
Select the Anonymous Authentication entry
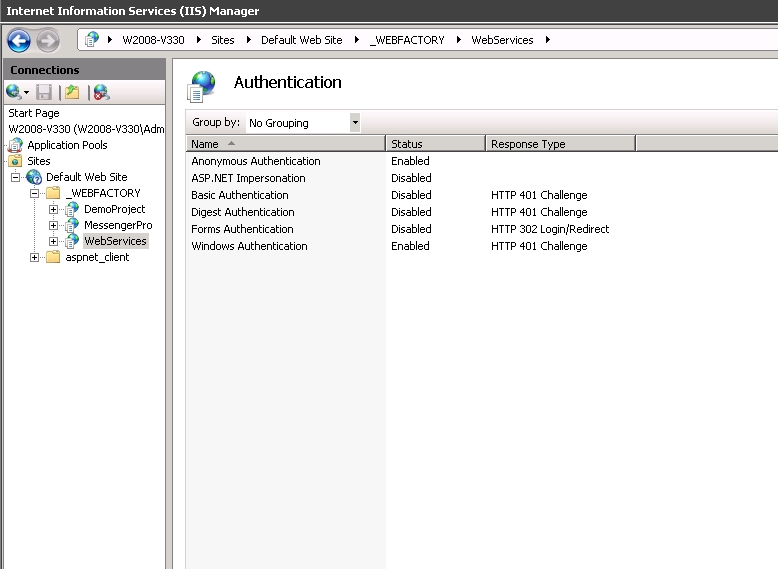[x=255, y=161]
